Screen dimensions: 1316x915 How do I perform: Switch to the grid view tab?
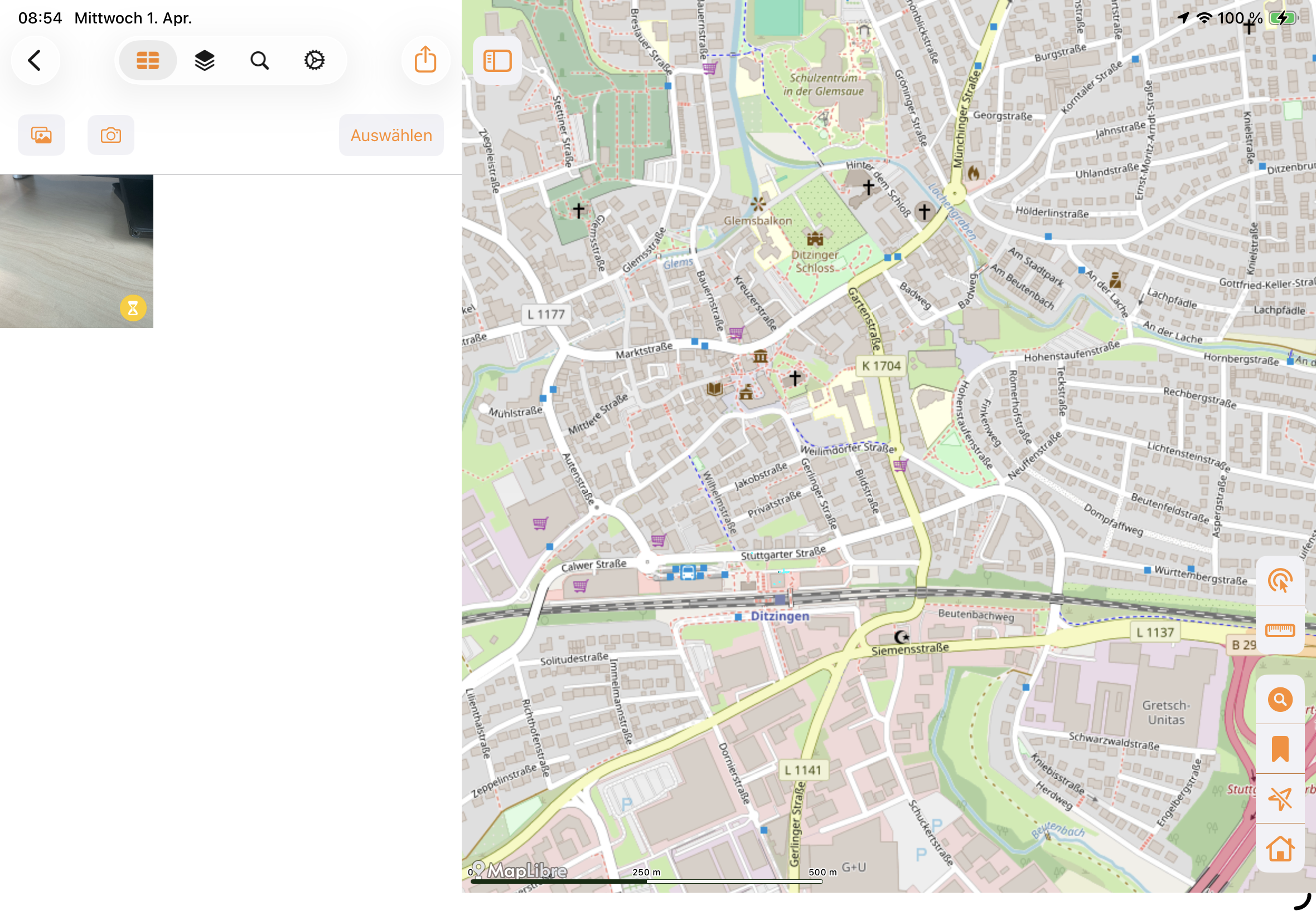point(147,60)
